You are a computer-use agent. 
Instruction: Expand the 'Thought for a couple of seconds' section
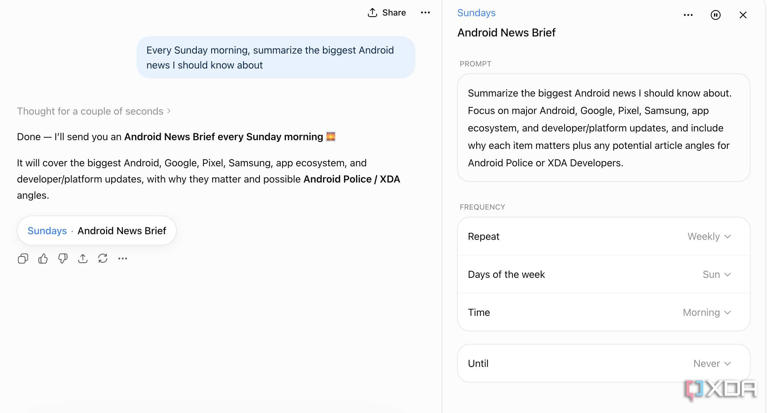pos(94,111)
